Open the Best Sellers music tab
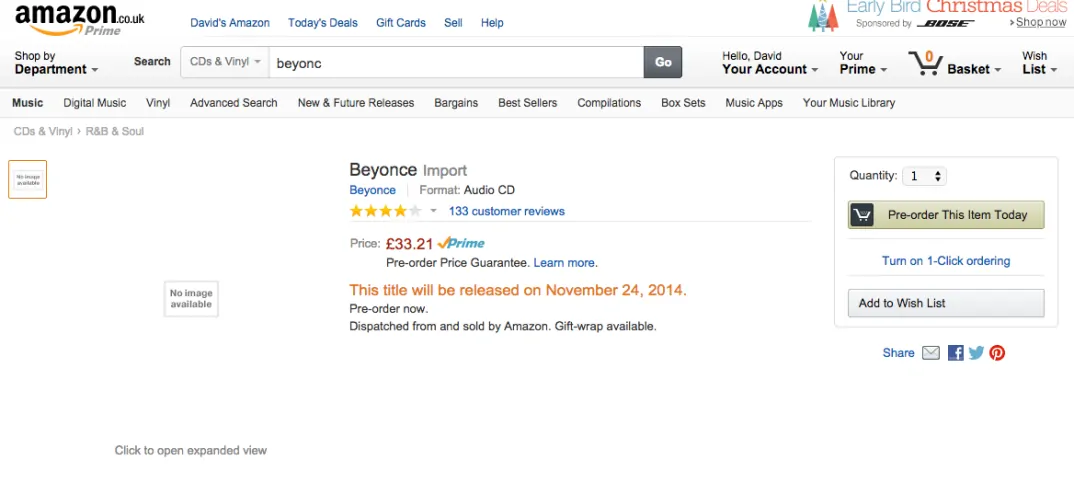The image size is (1074, 483). 527,103
